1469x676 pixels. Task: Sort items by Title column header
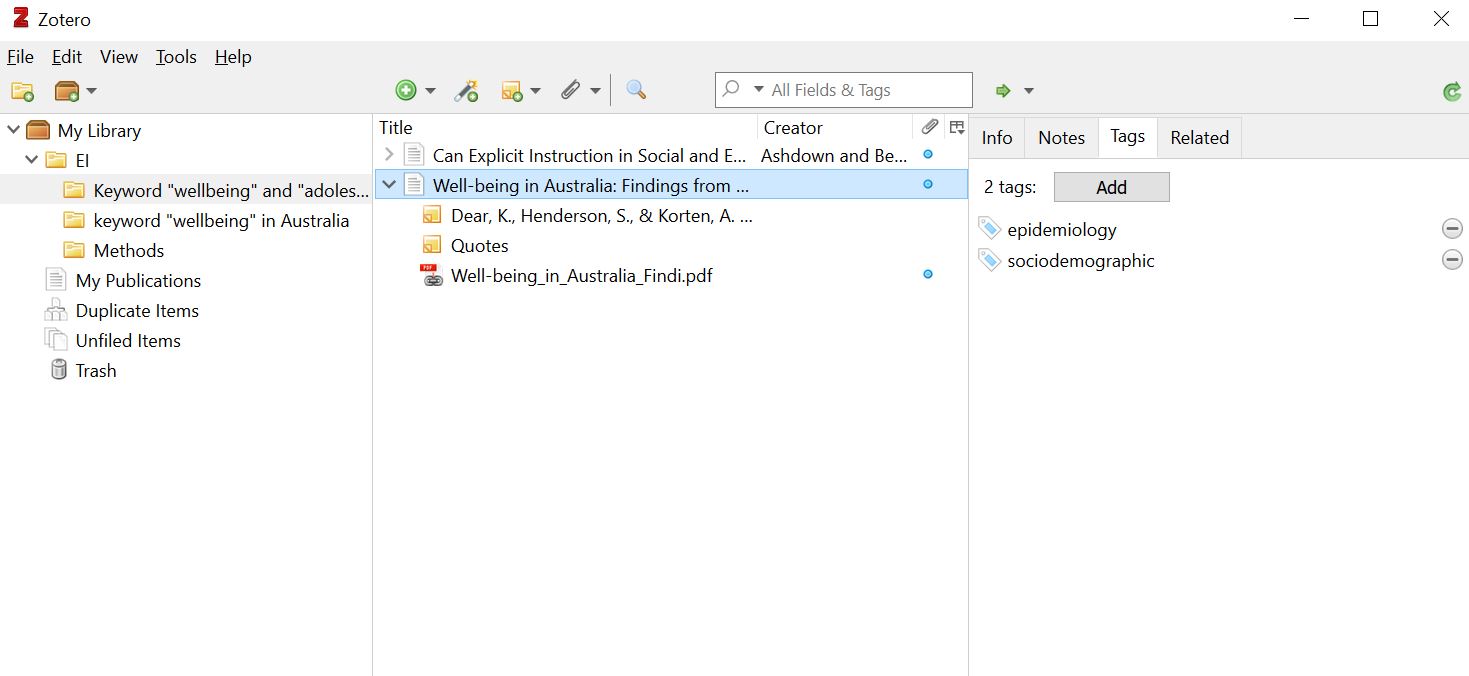[x=566, y=127]
